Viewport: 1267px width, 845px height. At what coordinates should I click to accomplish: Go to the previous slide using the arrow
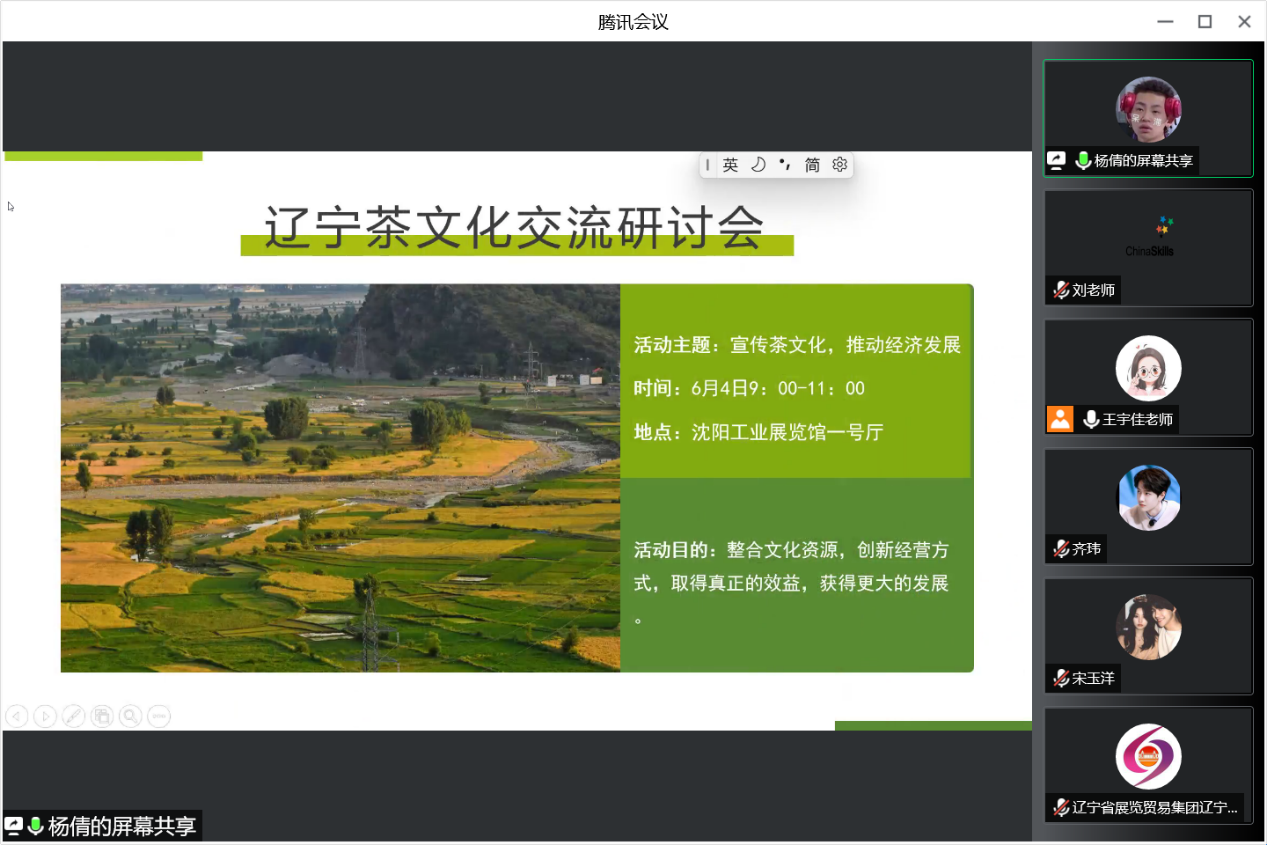coord(16,716)
